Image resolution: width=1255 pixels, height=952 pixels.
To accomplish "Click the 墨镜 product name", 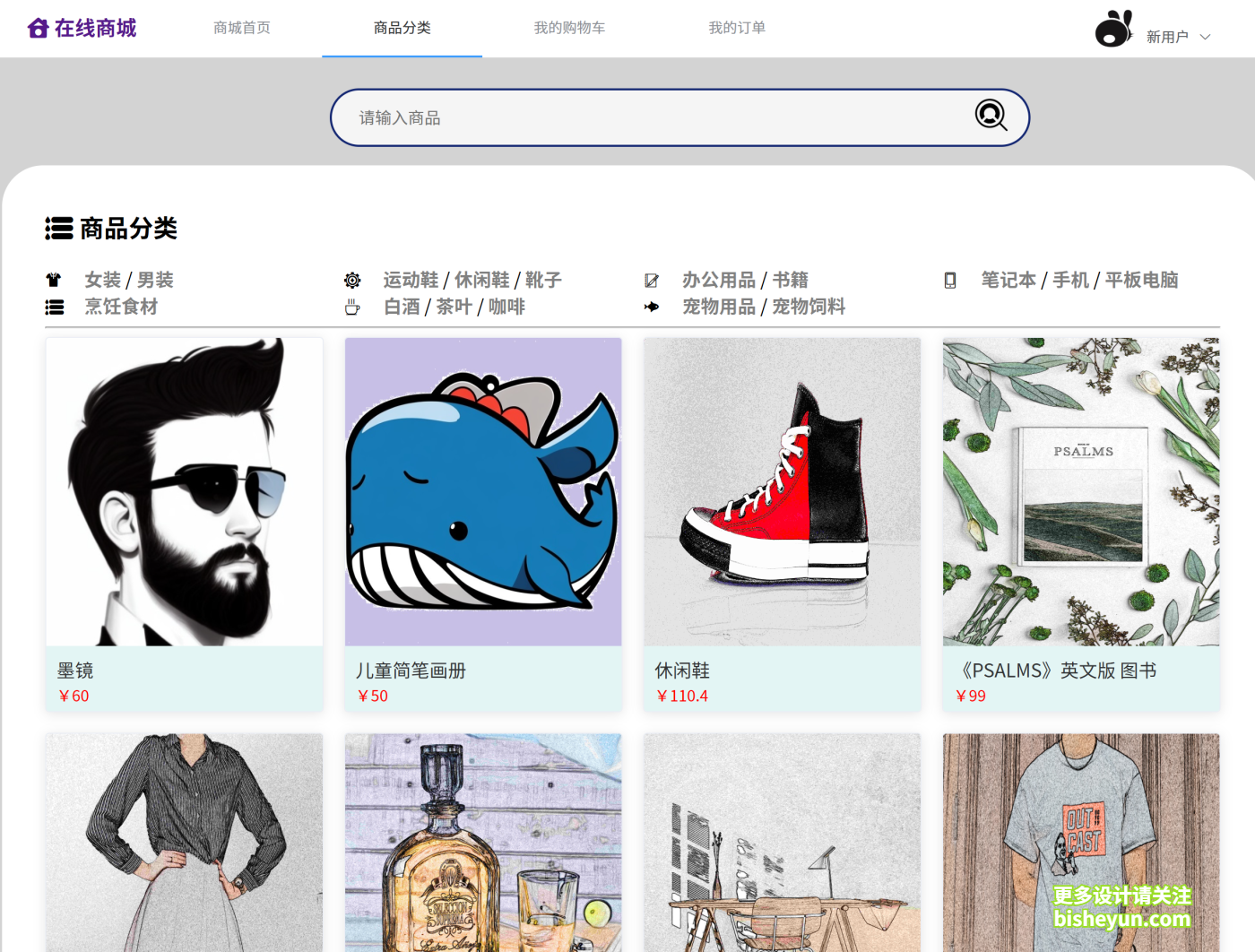I will point(75,671).
